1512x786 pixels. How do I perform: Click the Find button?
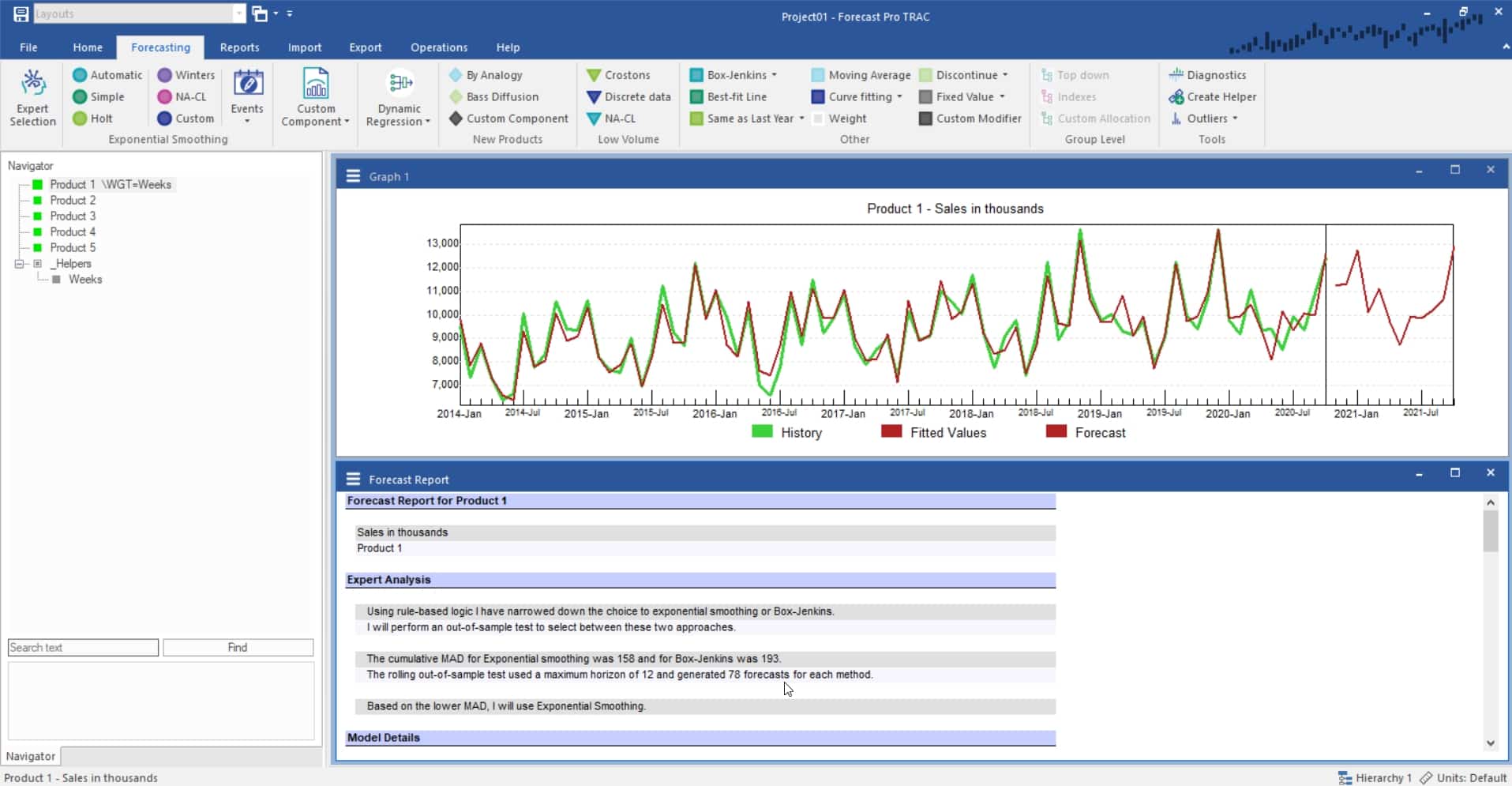click(238, 647)
